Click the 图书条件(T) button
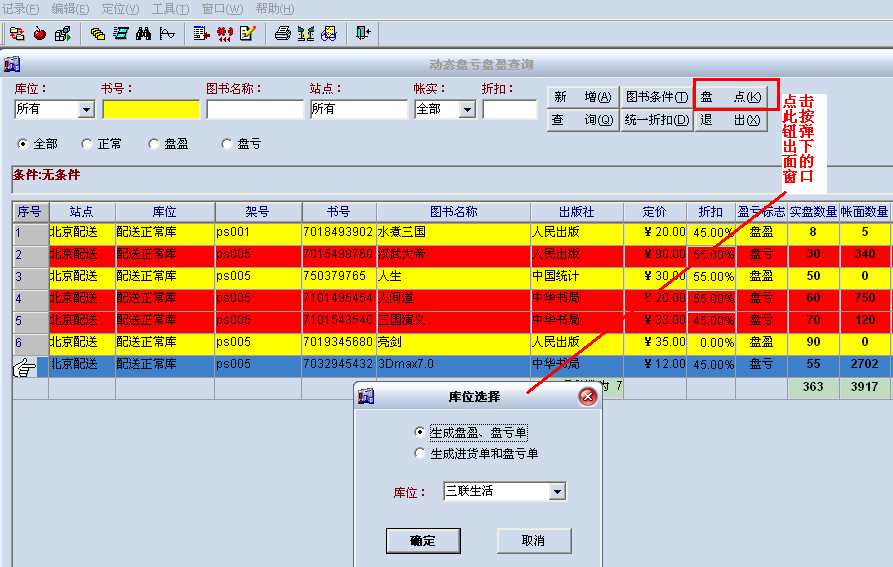The height and width of the screenshot is (567, 893). tap(657, 97)
